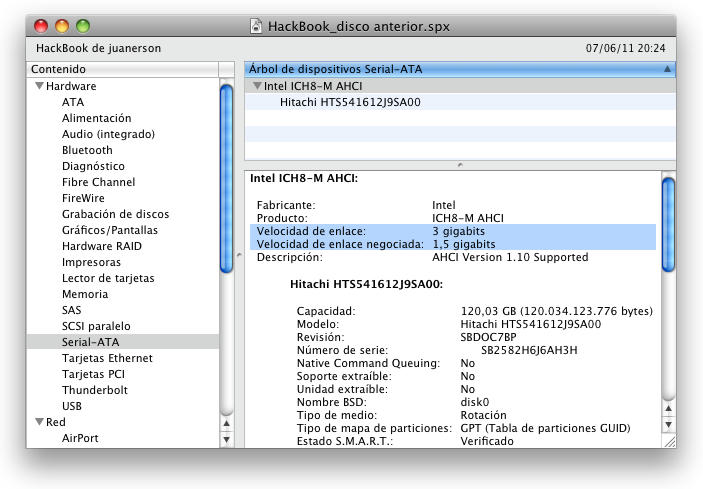Select Thunderbolt in the sidebar

95,390
